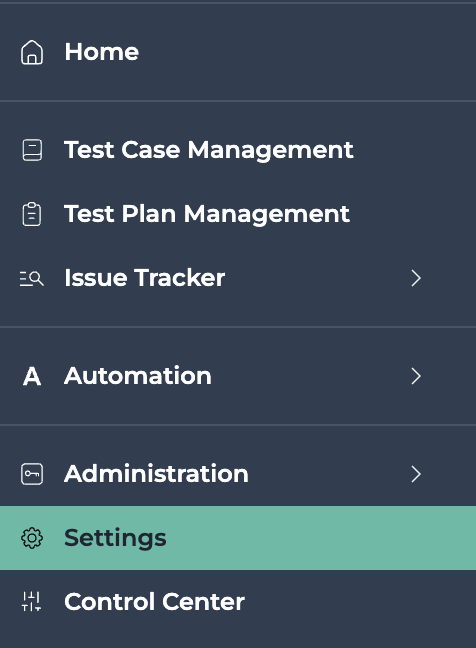Viewport: 476px width, 648px height.
Task: Click the Control Center sliders icon
Action: (32, 602)
